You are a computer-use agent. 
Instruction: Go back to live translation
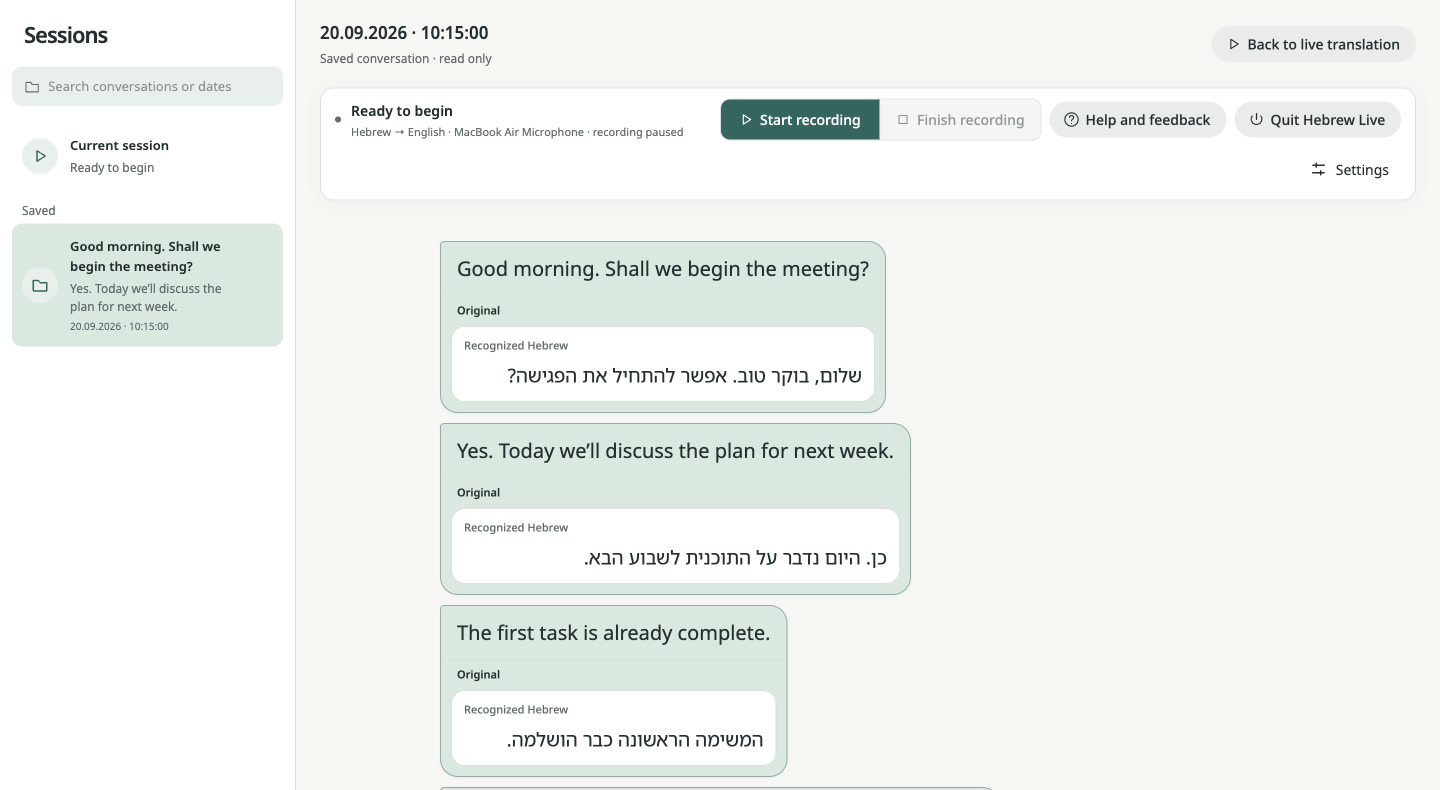click(x=1313, y=44)
